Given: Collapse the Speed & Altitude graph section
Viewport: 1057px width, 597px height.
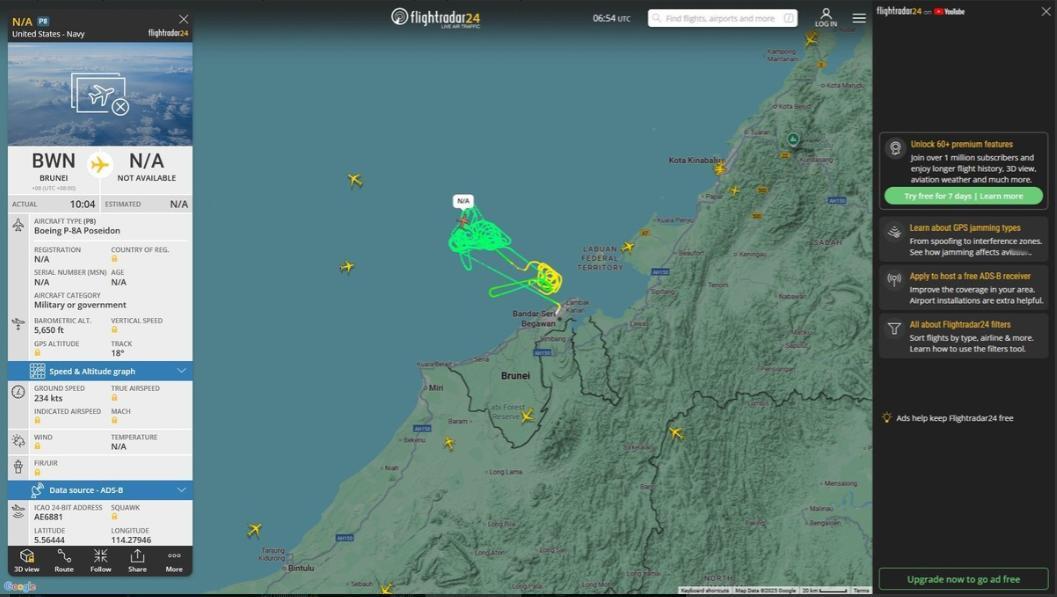Looking at the screenshot, I should pyautogui.click(x=181, y=371).
